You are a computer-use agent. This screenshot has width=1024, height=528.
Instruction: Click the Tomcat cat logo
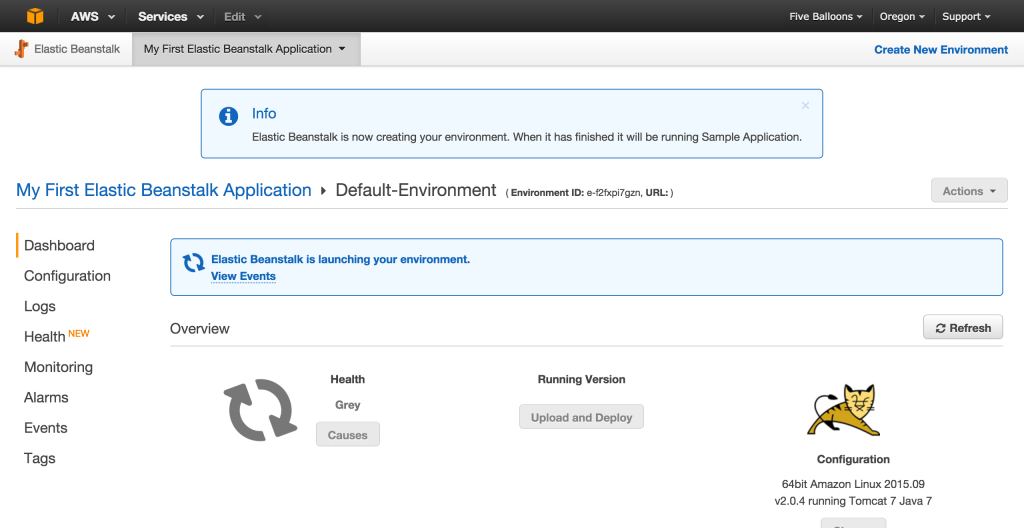coord(844,410)
